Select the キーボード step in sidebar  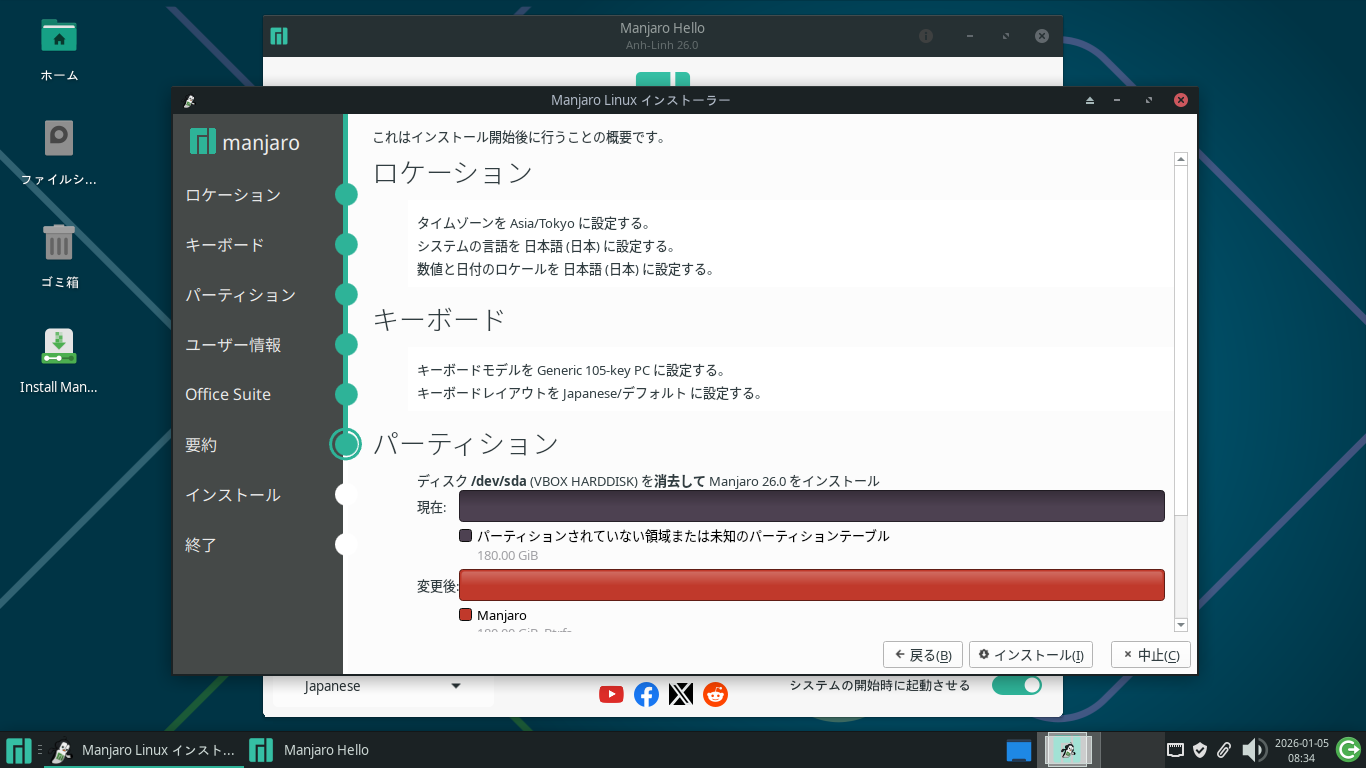point(225,245)
